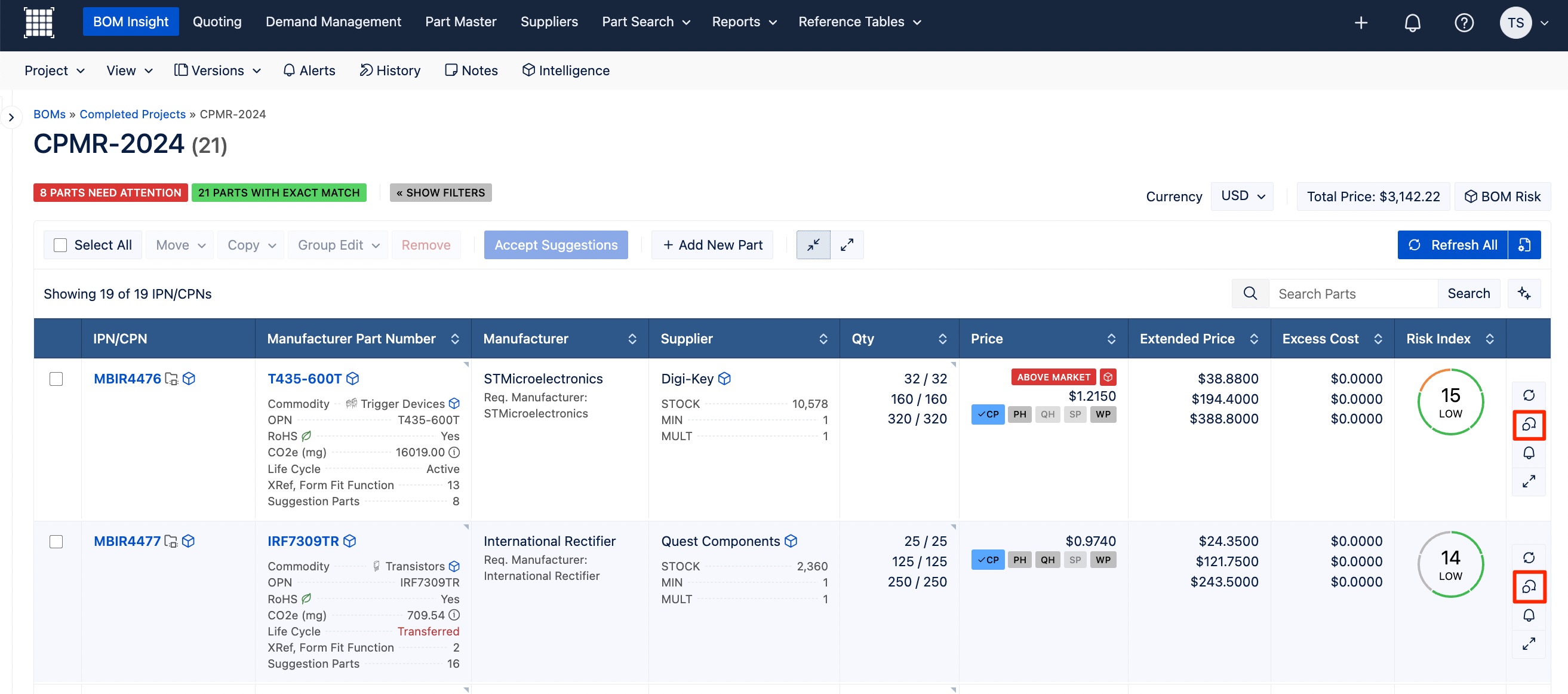Change currency using USD dropdown

pos(1243,196)
